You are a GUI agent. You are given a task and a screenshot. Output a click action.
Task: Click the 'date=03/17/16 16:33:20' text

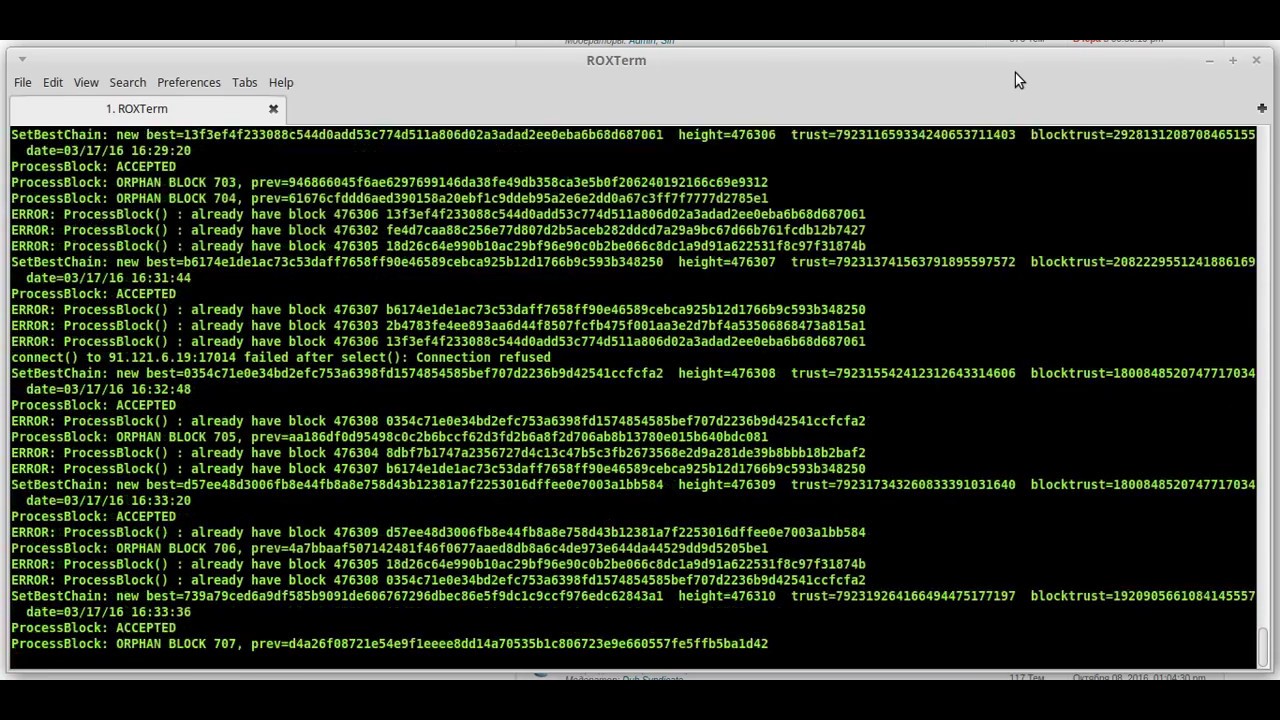tap(108, 500)
